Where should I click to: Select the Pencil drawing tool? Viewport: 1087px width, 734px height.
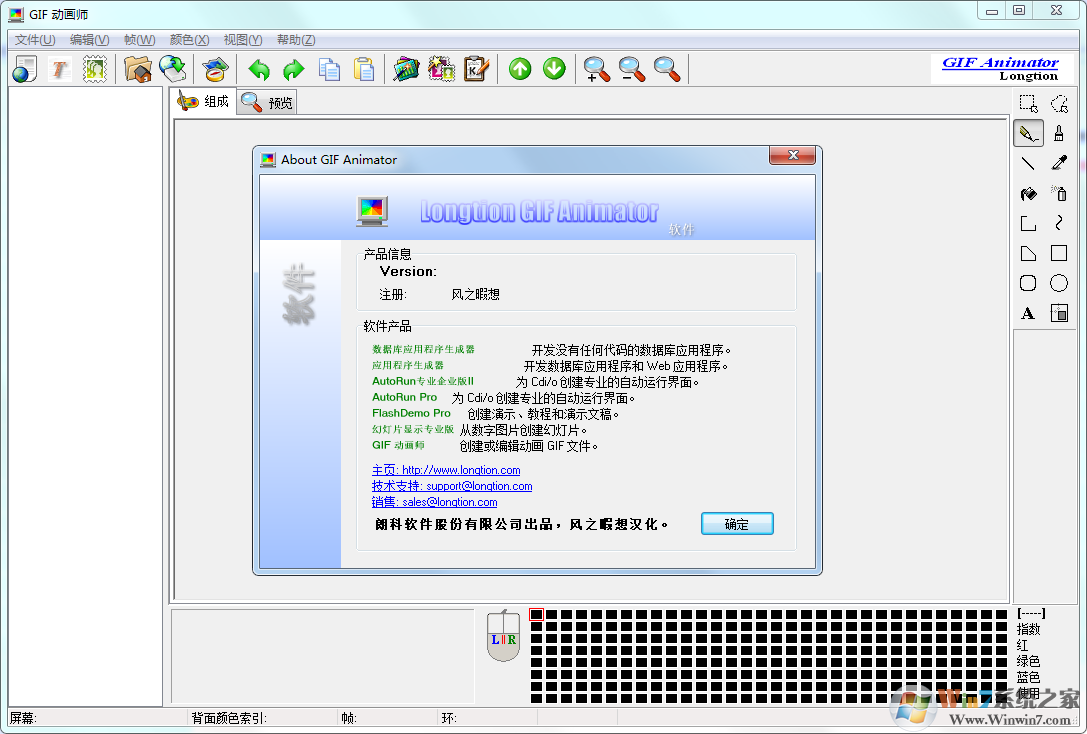[1028, 132]
